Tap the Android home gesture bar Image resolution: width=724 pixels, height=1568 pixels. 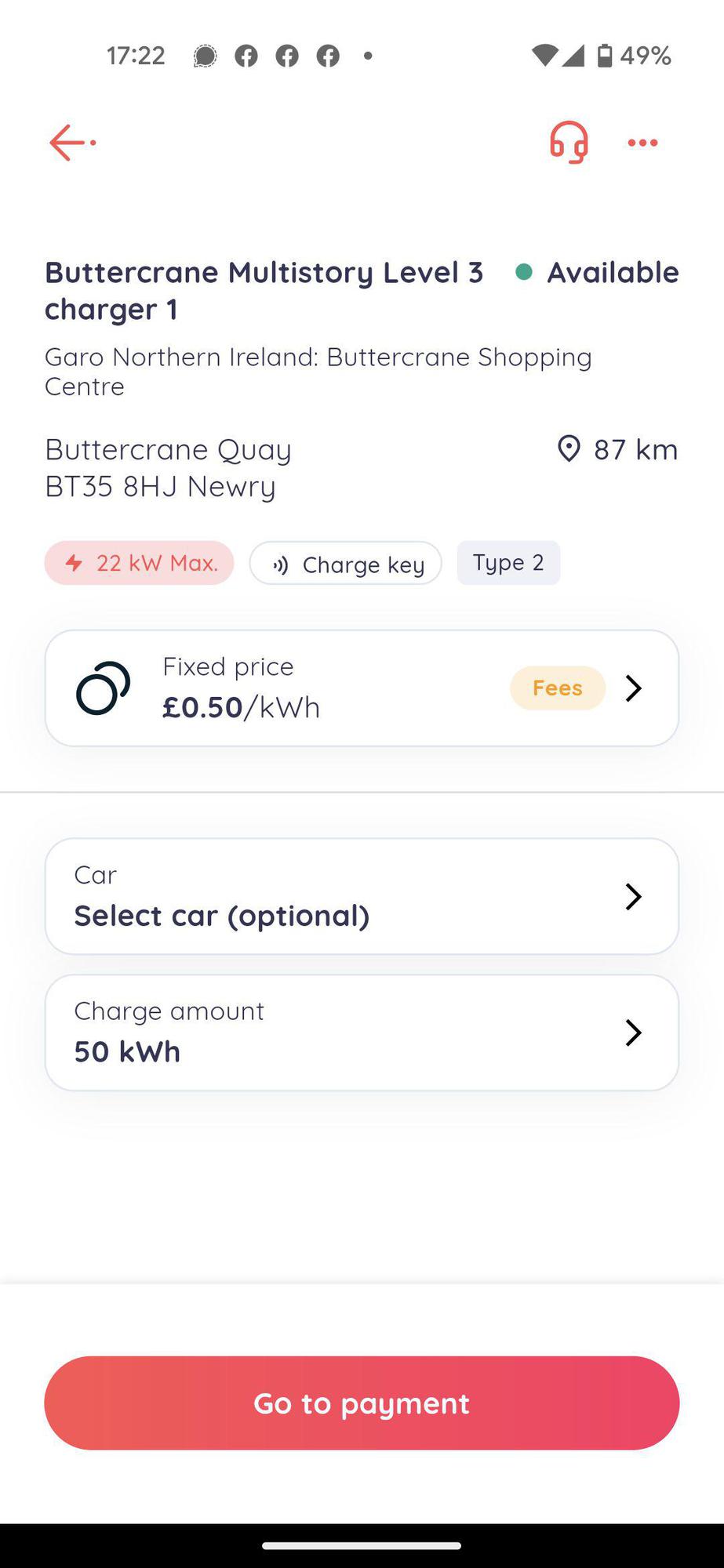point(362,1546)
